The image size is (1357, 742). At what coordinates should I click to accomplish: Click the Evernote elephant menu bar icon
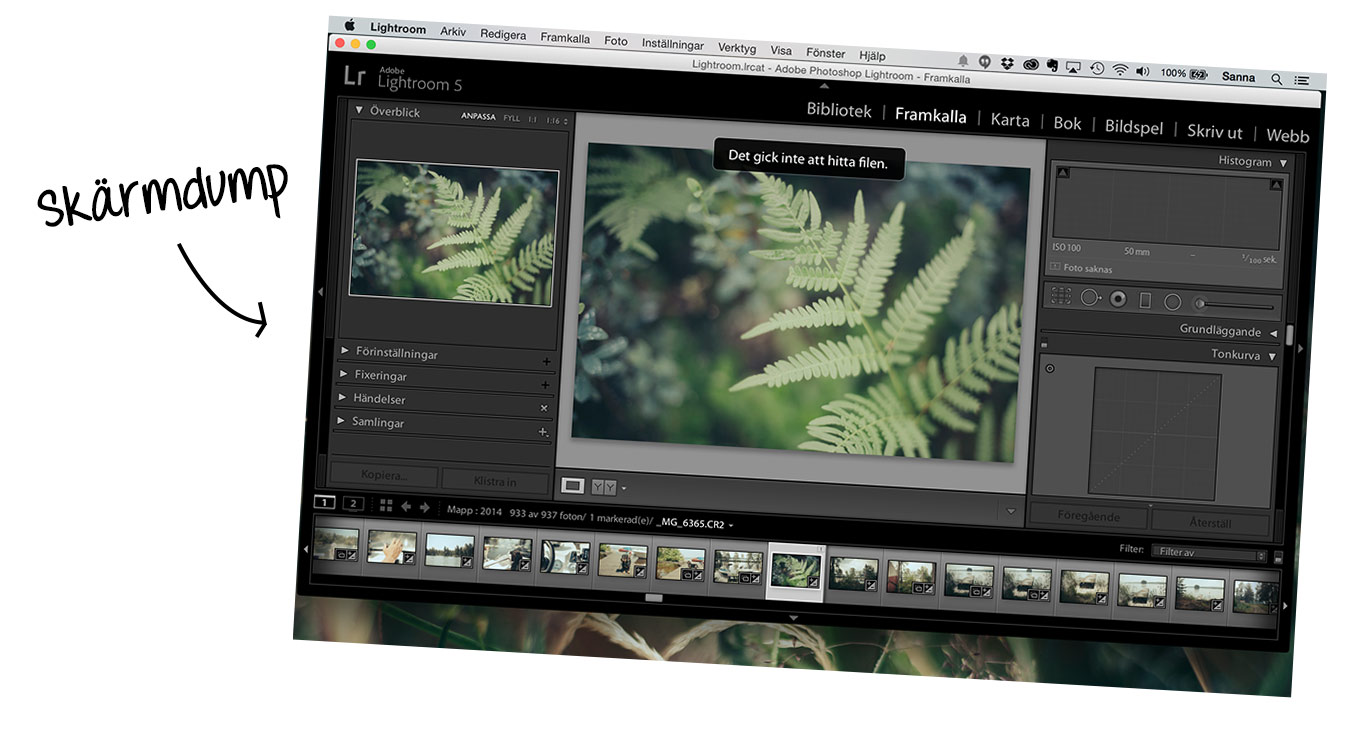tap(1052, 66)
